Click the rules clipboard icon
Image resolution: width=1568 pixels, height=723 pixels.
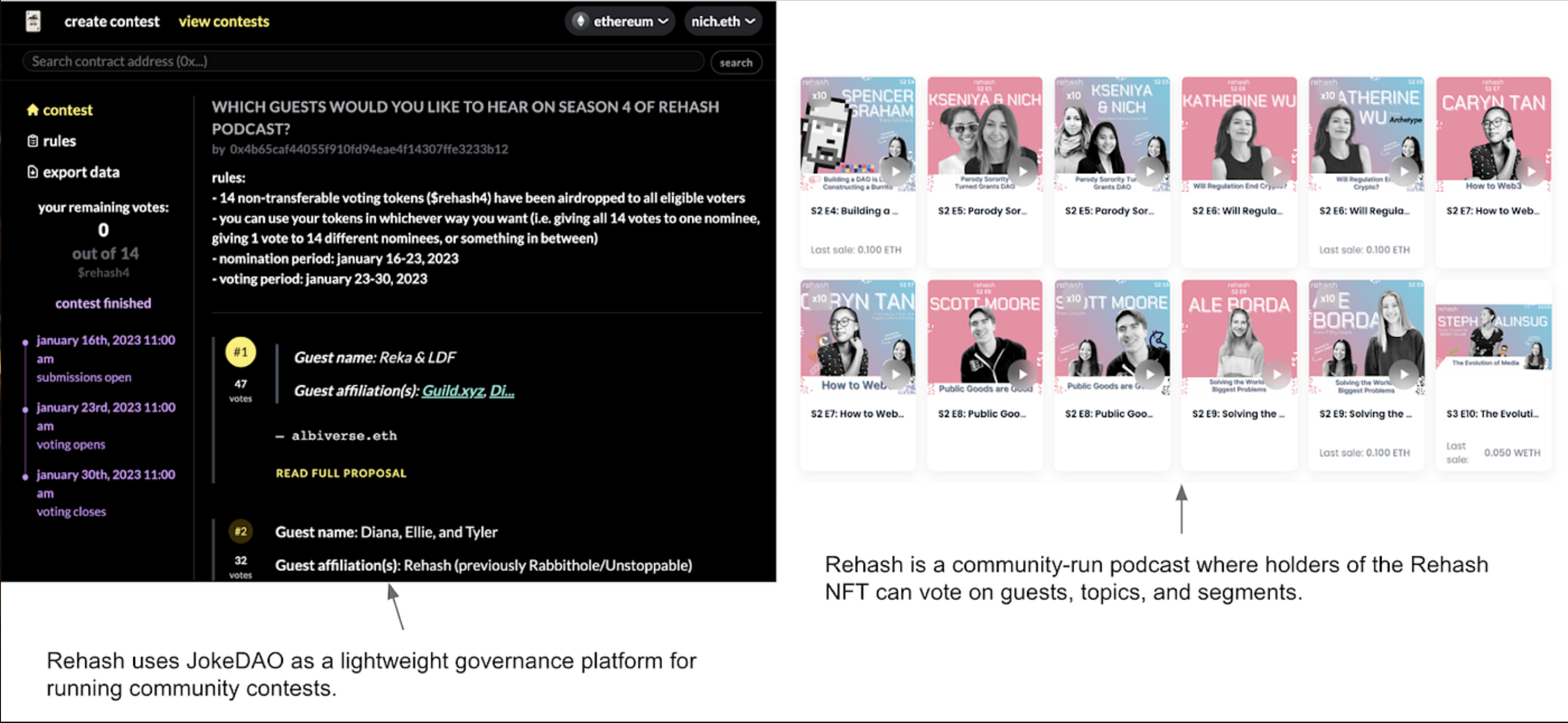(33, 141)
